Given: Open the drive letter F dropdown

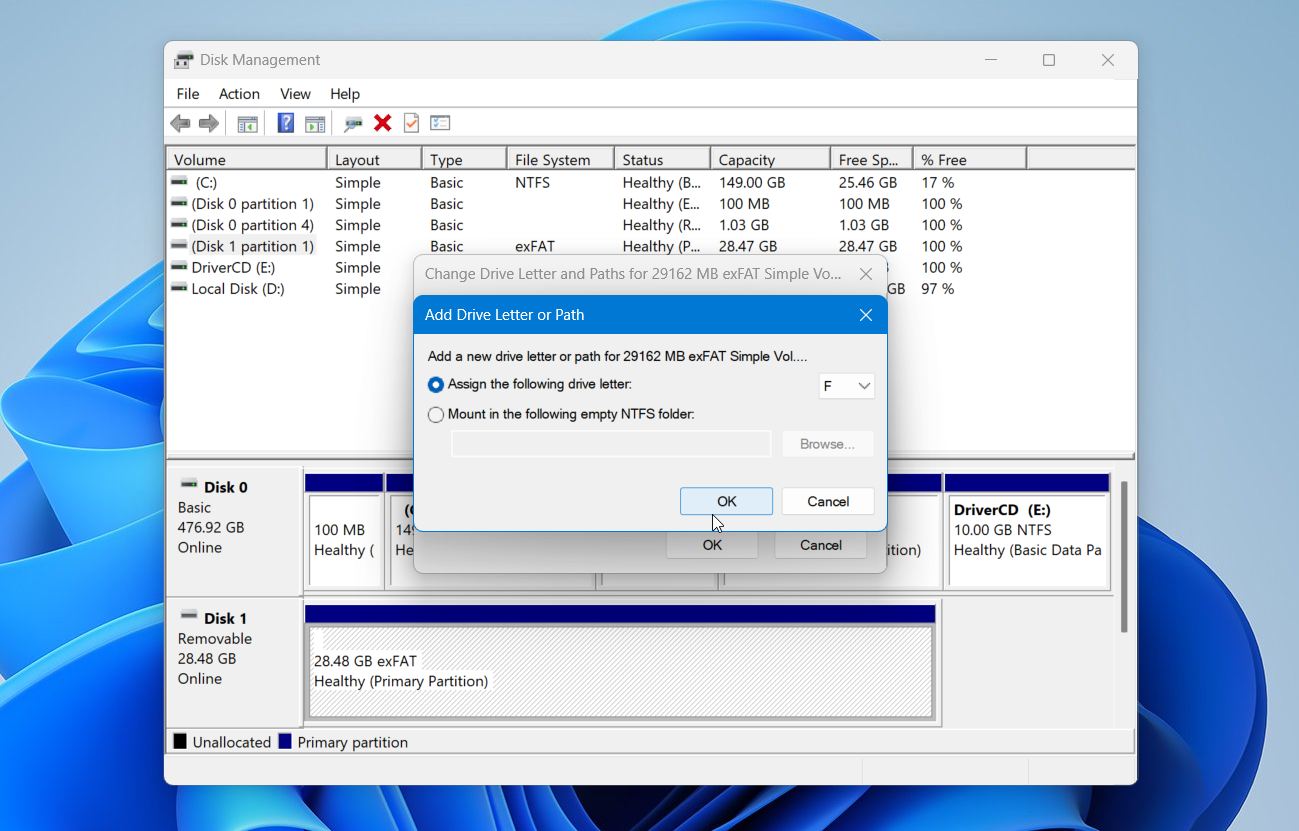Looking at the screenshot, I should 846,386.
